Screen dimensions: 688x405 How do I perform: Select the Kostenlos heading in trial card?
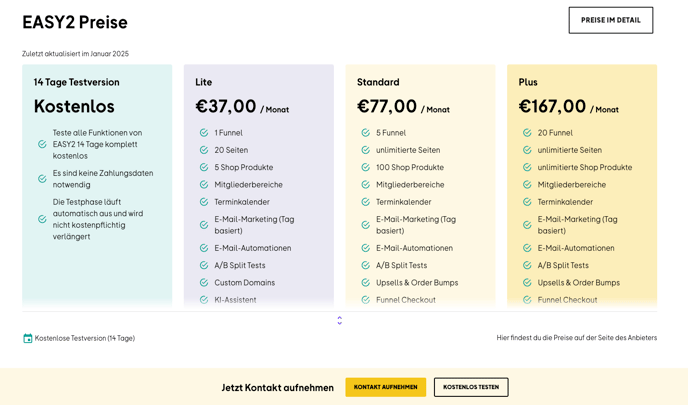(74, 106)
